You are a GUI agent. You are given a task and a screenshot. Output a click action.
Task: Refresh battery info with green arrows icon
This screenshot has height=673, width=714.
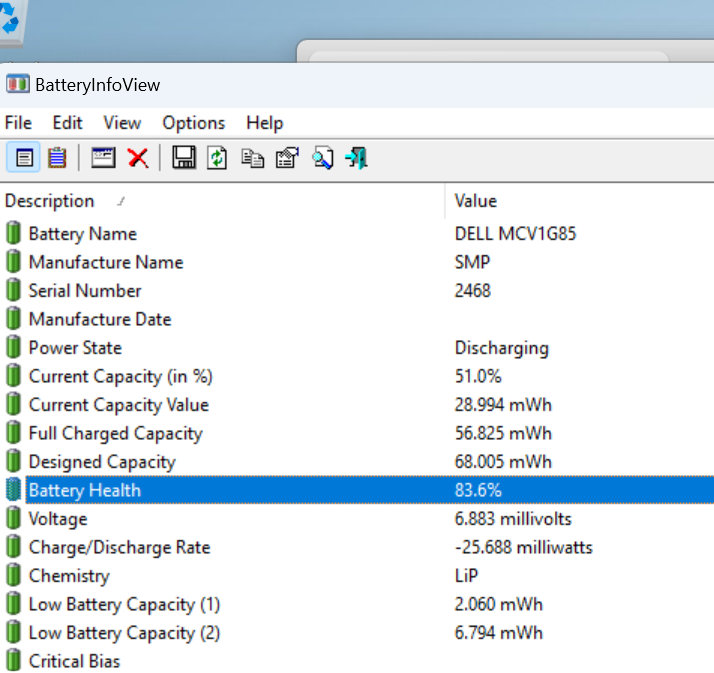[217, 158]
